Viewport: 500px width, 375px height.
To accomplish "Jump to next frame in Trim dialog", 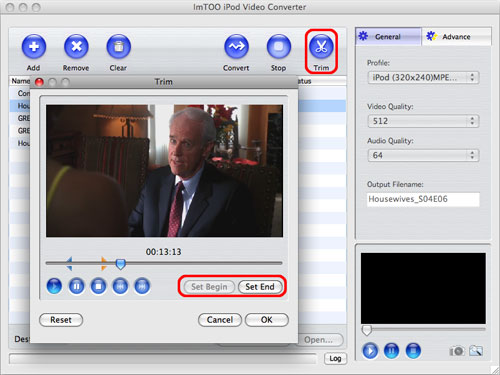I will point(142,286).
